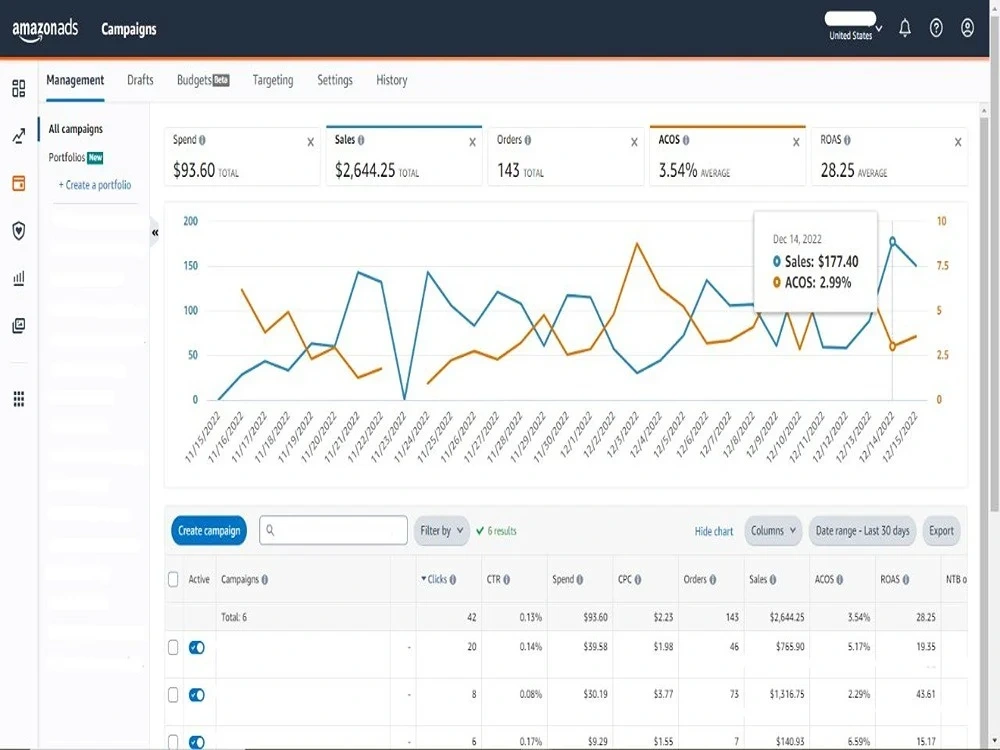The image size is (1000, 750).
Task: Open the creative assets image icon in sidebar
Action: 18,326
